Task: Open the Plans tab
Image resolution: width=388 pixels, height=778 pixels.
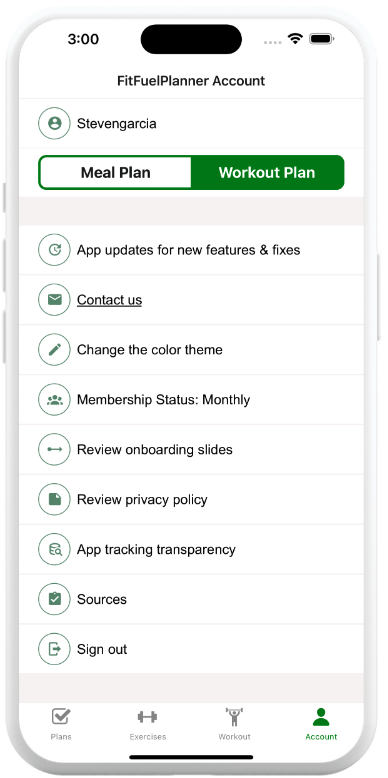Action: click(61, 724)
